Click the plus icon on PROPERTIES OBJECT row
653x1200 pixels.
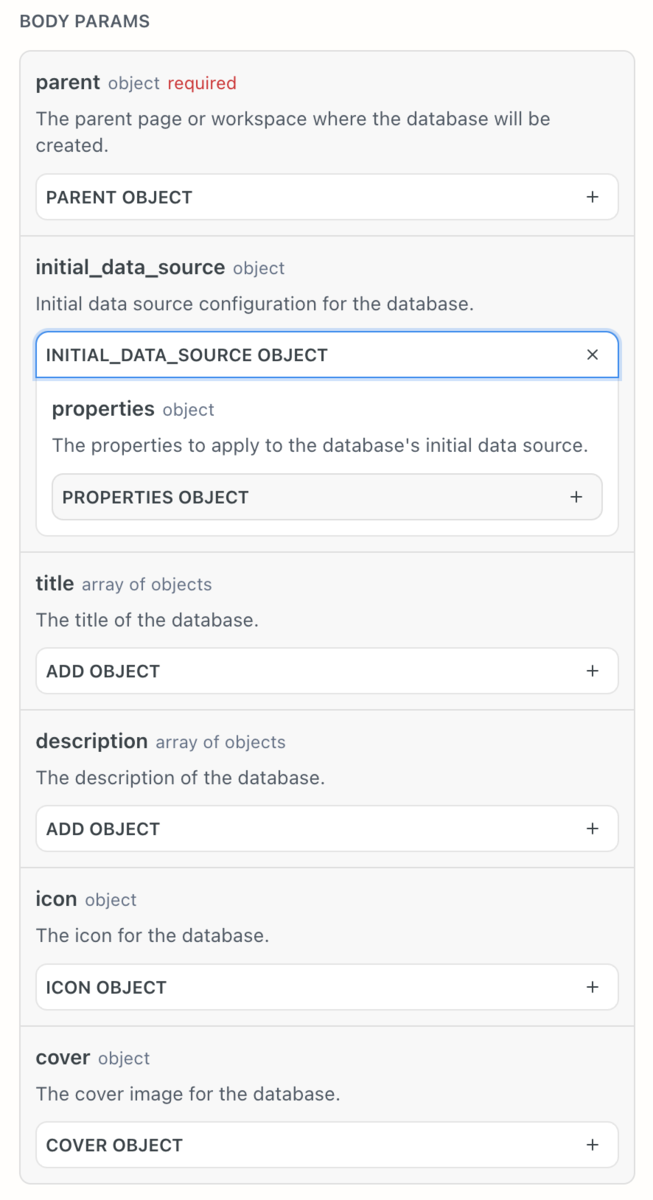point(576,497)
